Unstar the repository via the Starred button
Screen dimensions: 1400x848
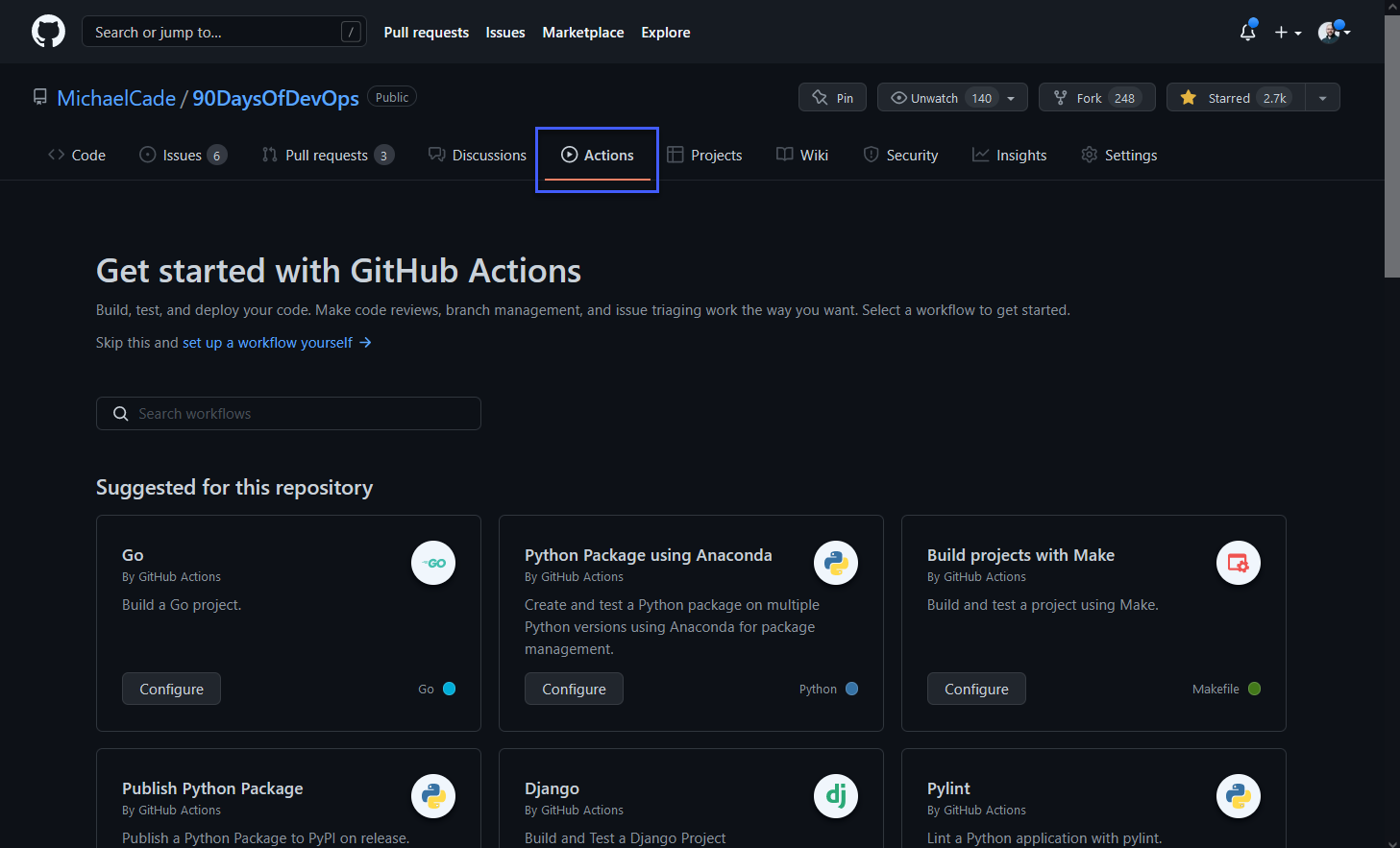[x=1233, y=97]
